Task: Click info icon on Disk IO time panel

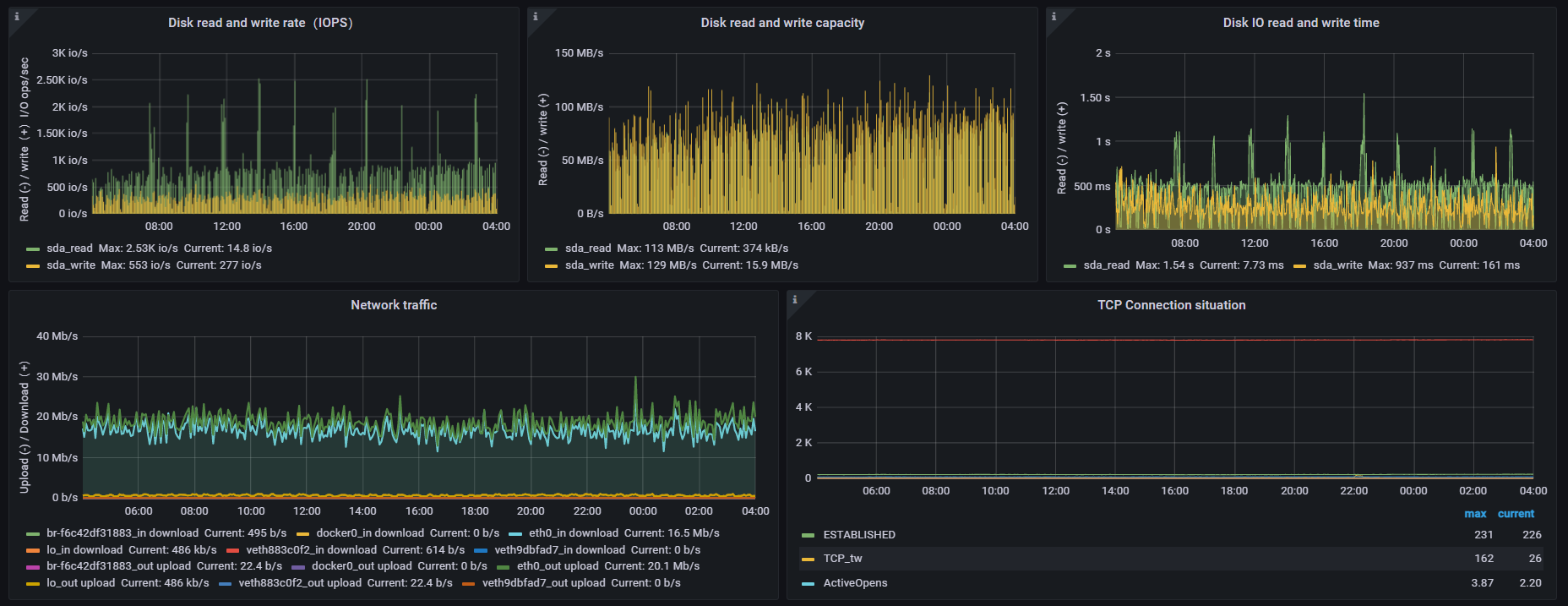Action: [1053, 16]
